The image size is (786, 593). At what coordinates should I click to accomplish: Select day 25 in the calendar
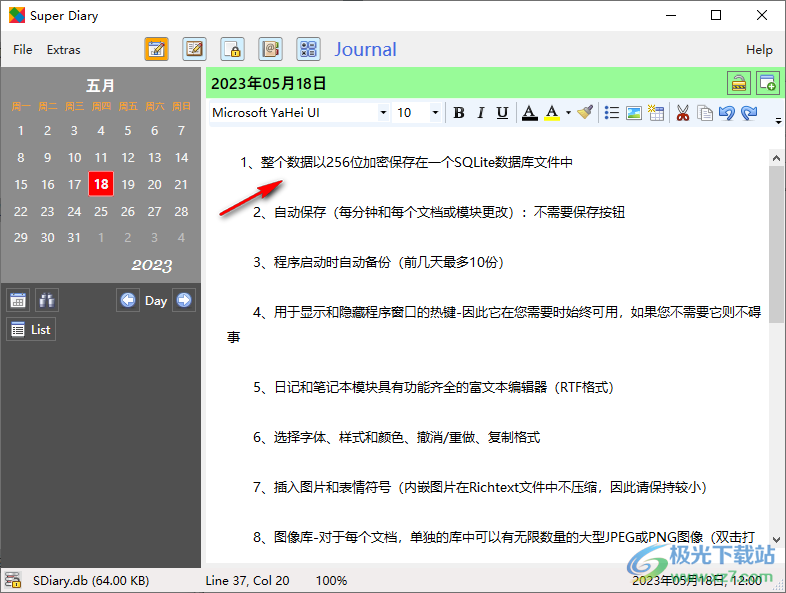pos(101,211)
